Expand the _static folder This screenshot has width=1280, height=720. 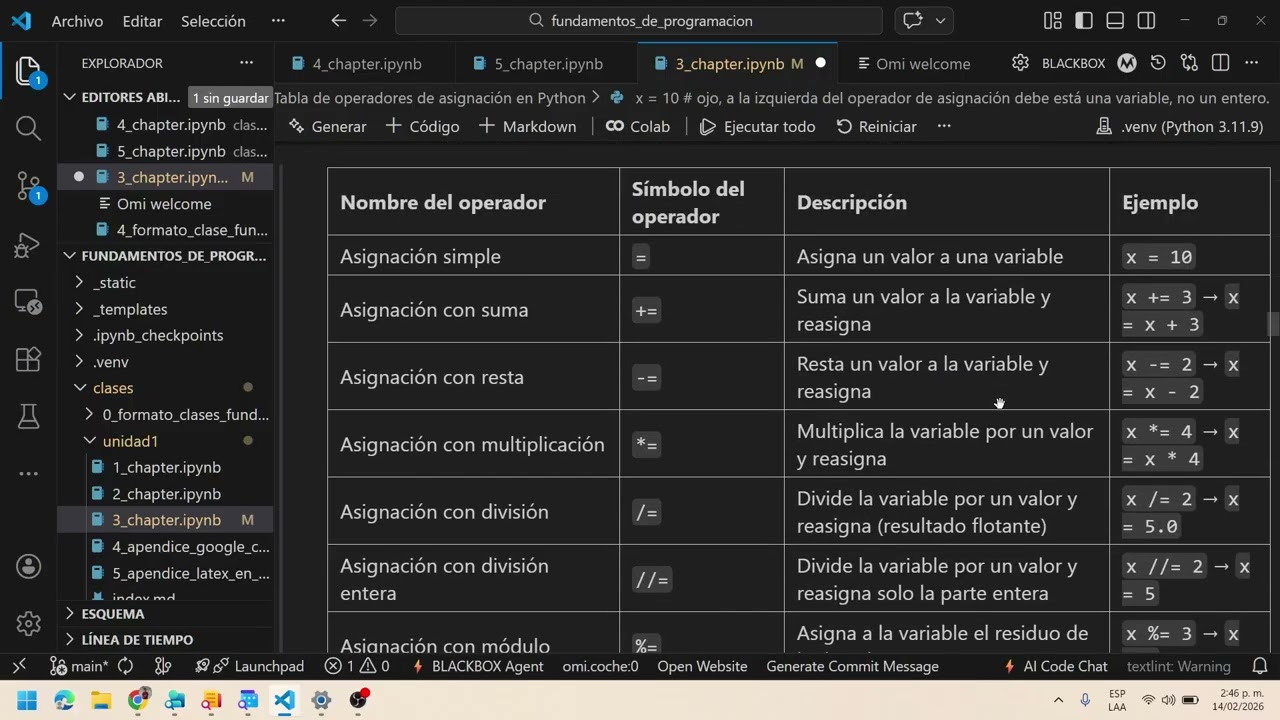pyautogui.click(x=165, y=282)
